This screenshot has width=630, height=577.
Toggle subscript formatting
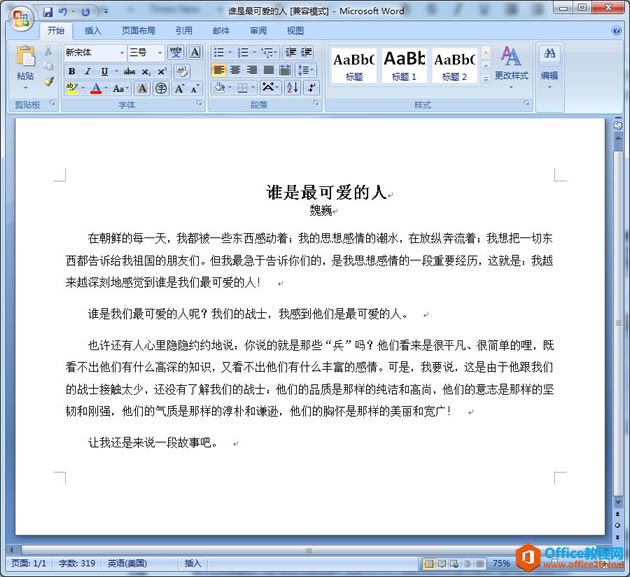[x=145, y=72]
